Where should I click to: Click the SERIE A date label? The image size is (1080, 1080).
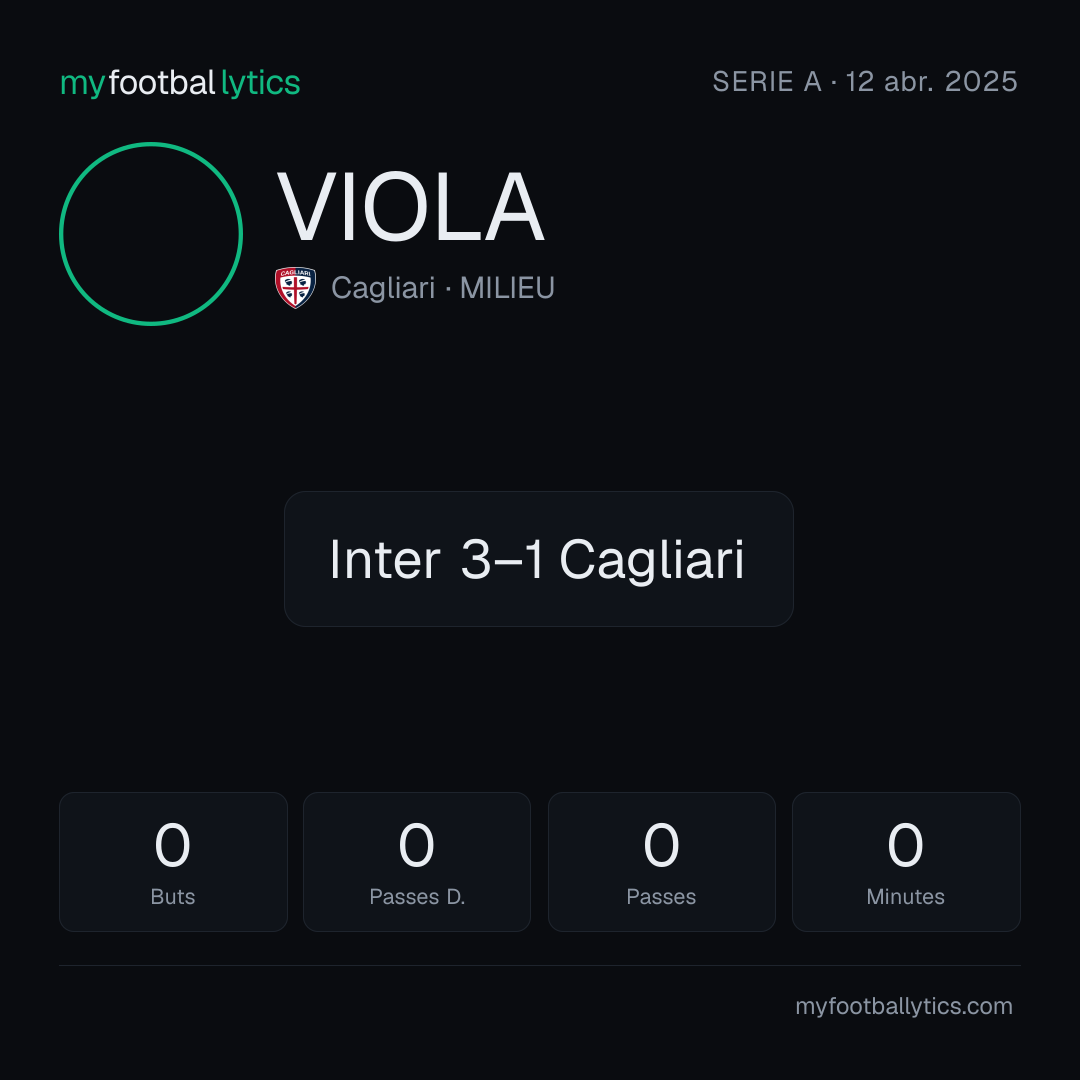[x=865, y=82]
